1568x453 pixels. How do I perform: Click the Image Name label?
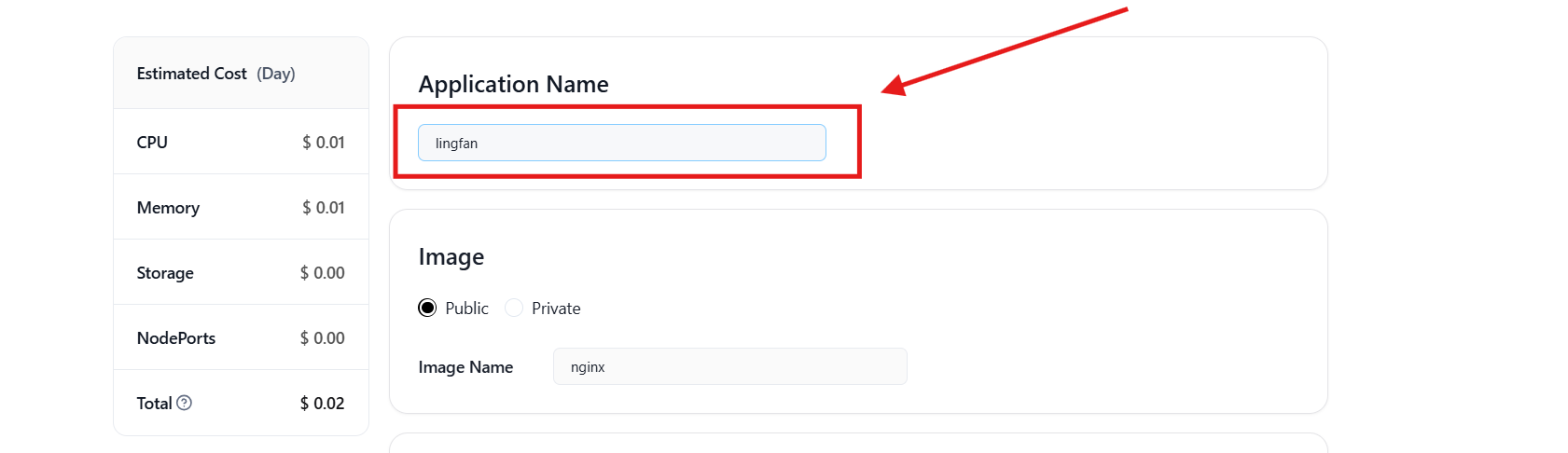[465, 367]
